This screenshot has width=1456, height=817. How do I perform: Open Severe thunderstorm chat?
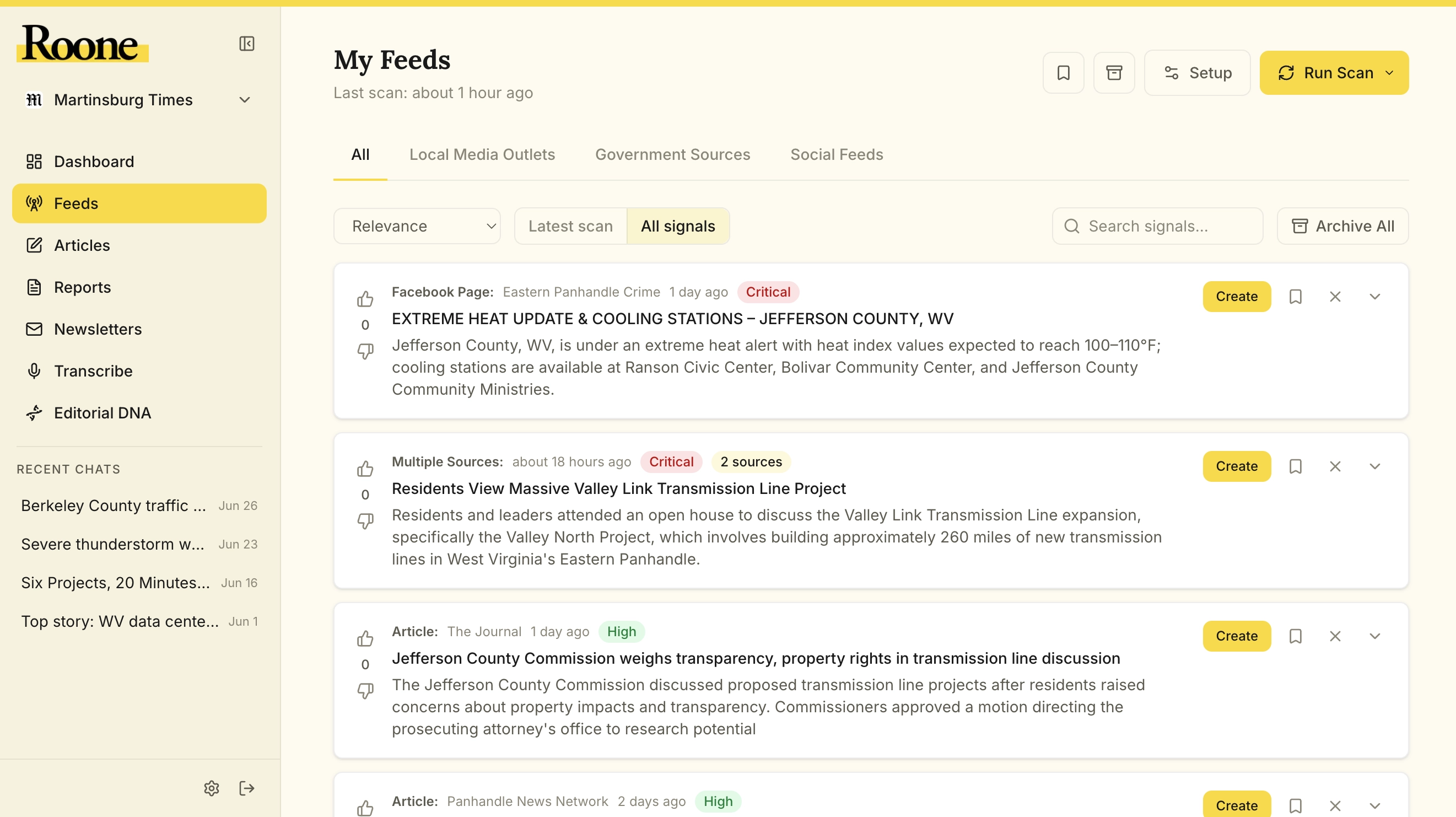(139, 544)
